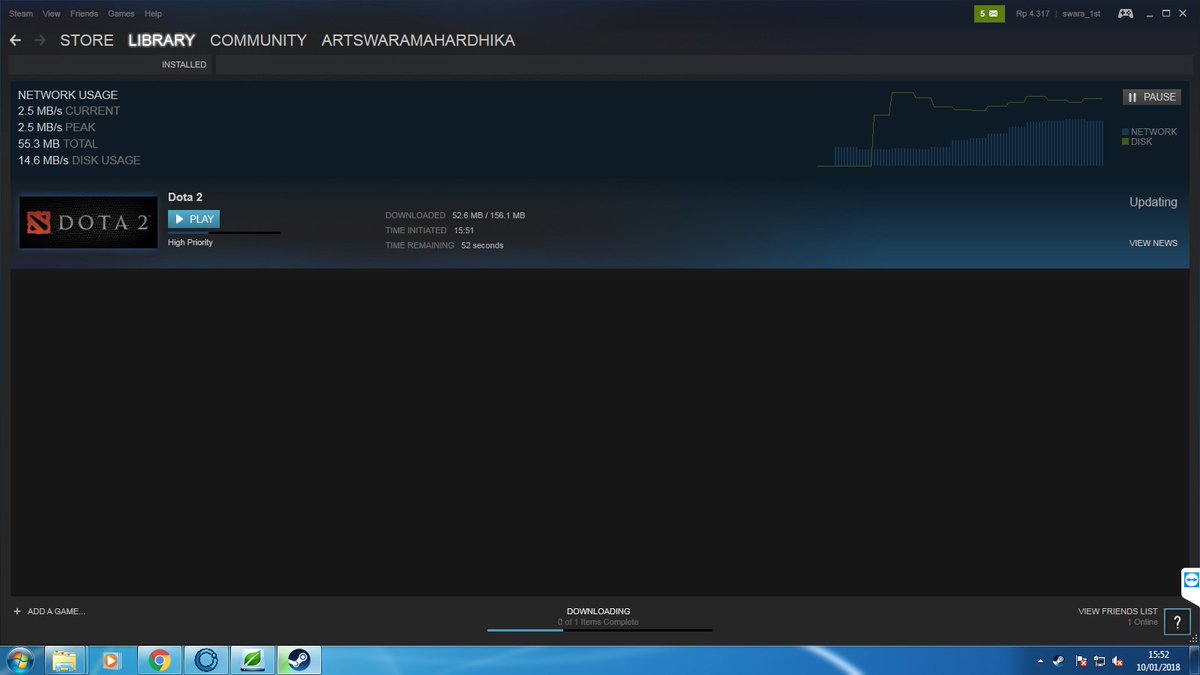Launch media player from taskbar
Viewport: 1200px width, 675px height.
coord(111,660)
